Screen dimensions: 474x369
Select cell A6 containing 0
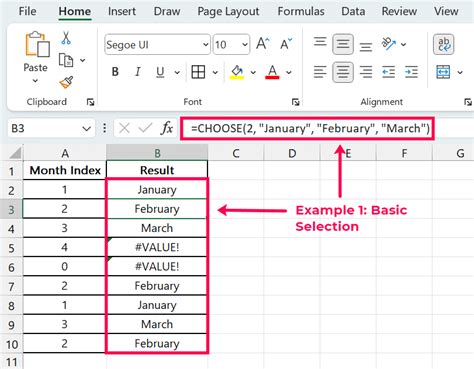point(65,267)
